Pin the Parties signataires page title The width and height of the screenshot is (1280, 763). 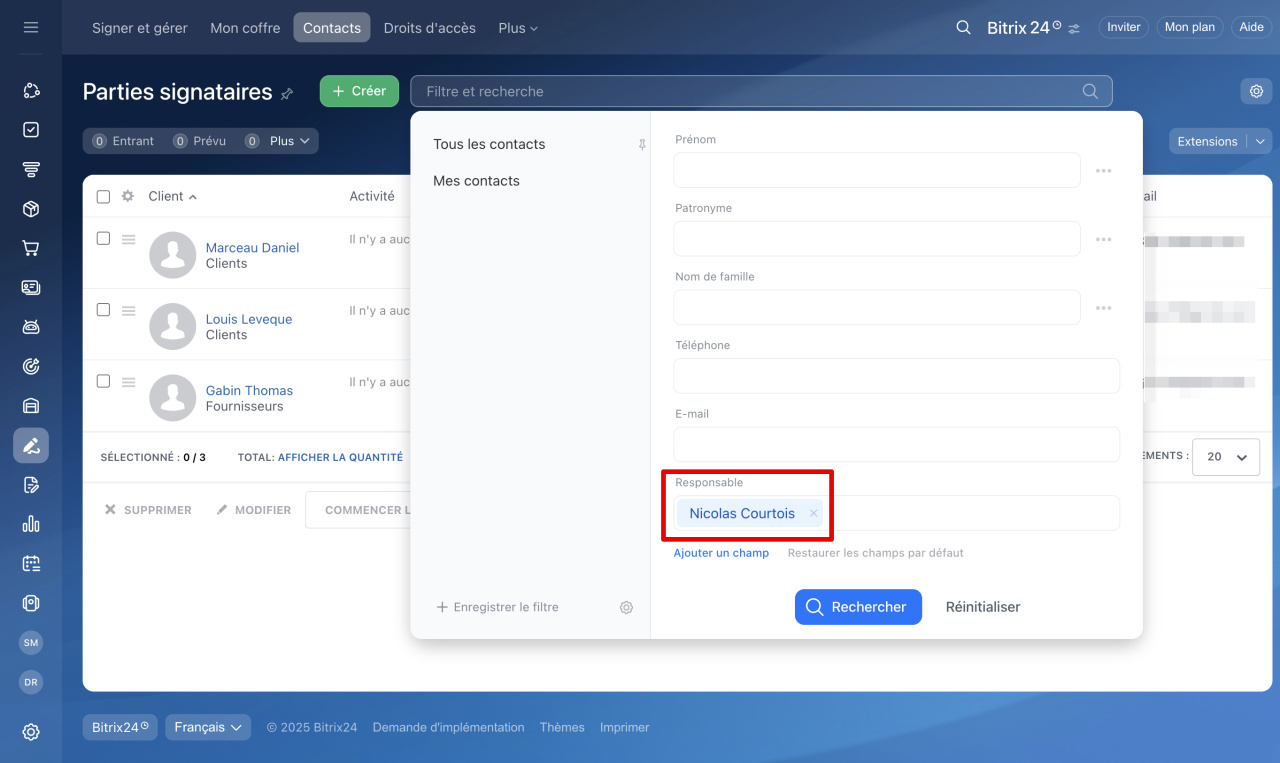point(287,94)
